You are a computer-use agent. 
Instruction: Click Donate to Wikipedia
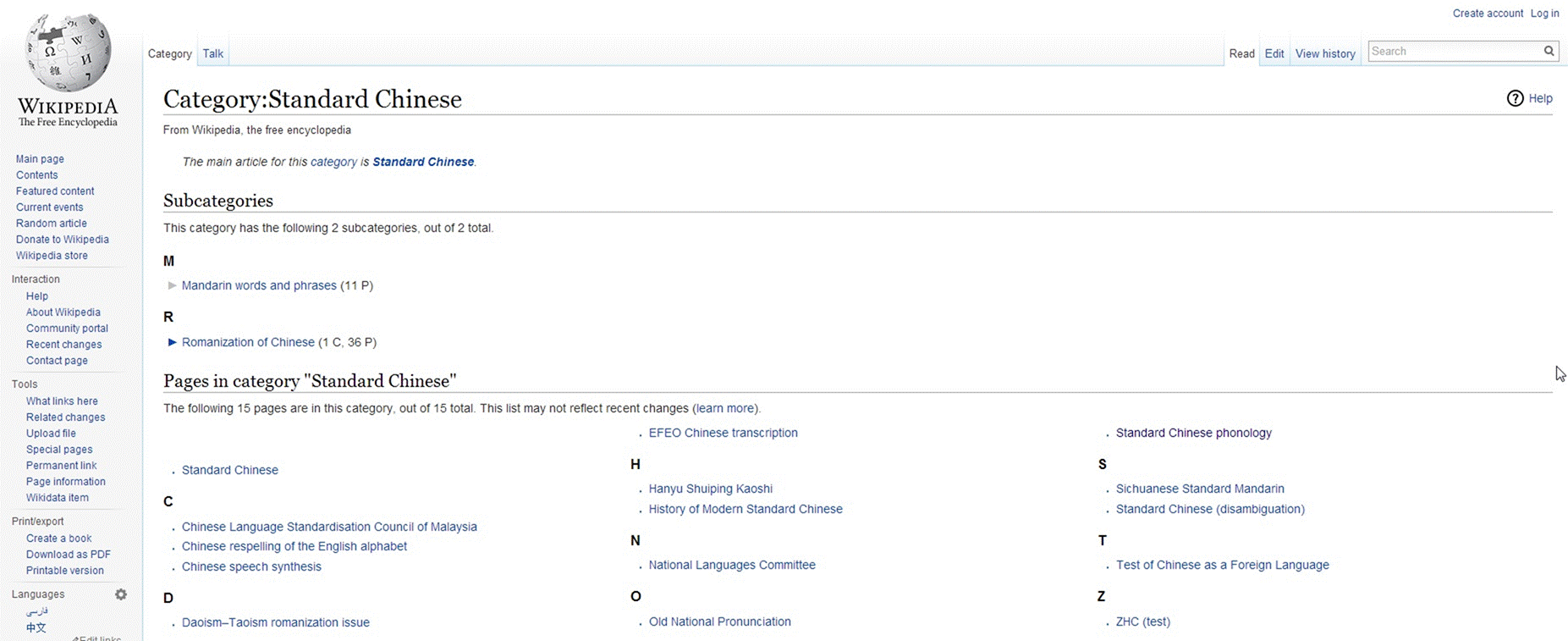coord(63,240)
